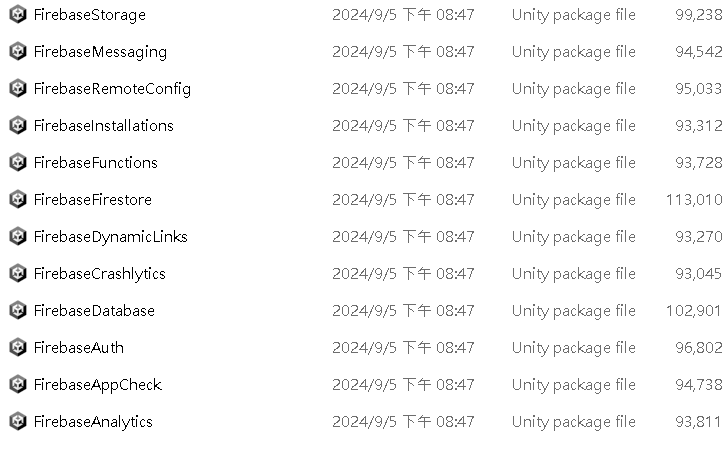Click the FirebaseDynamicLinks Unity package icon

click(x=18, y=236)
